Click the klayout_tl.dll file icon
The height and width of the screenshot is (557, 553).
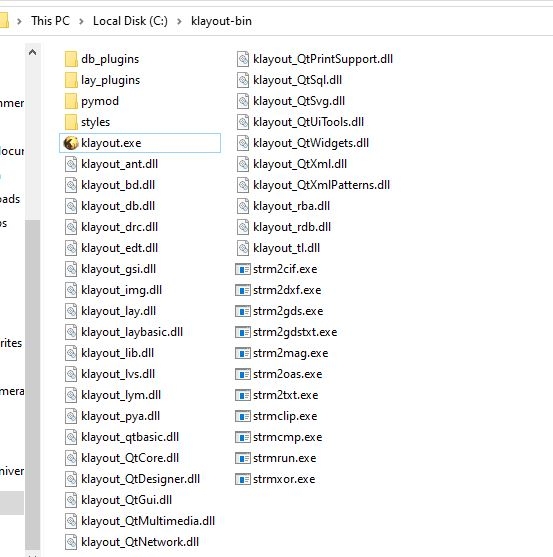(243, 248)
